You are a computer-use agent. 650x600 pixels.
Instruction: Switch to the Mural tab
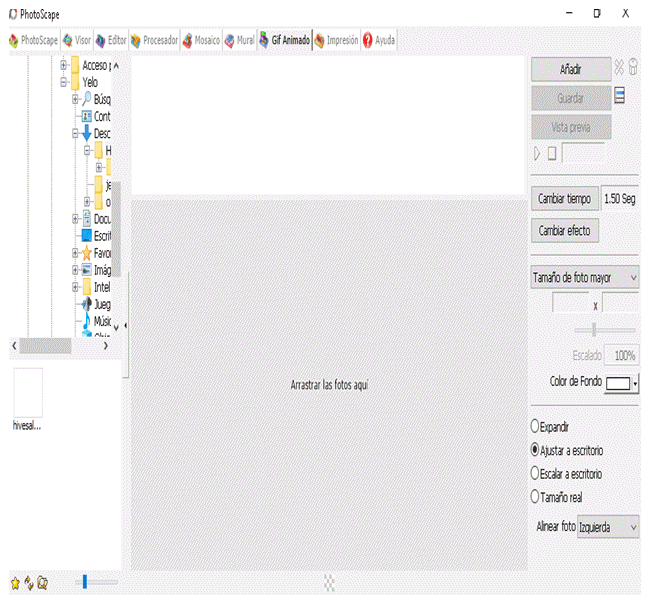pos(240,40)
